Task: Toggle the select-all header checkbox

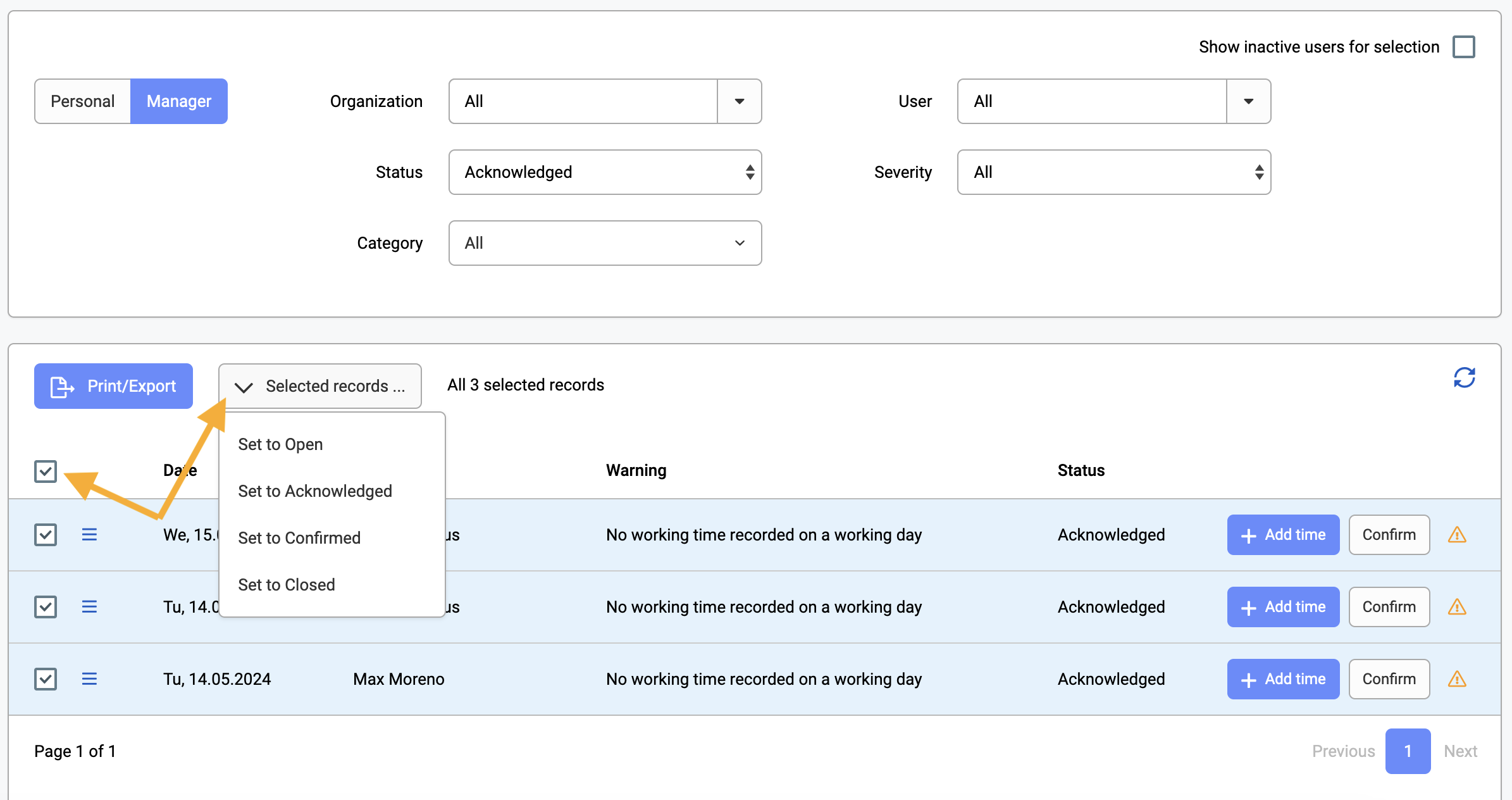Action: 46,471
